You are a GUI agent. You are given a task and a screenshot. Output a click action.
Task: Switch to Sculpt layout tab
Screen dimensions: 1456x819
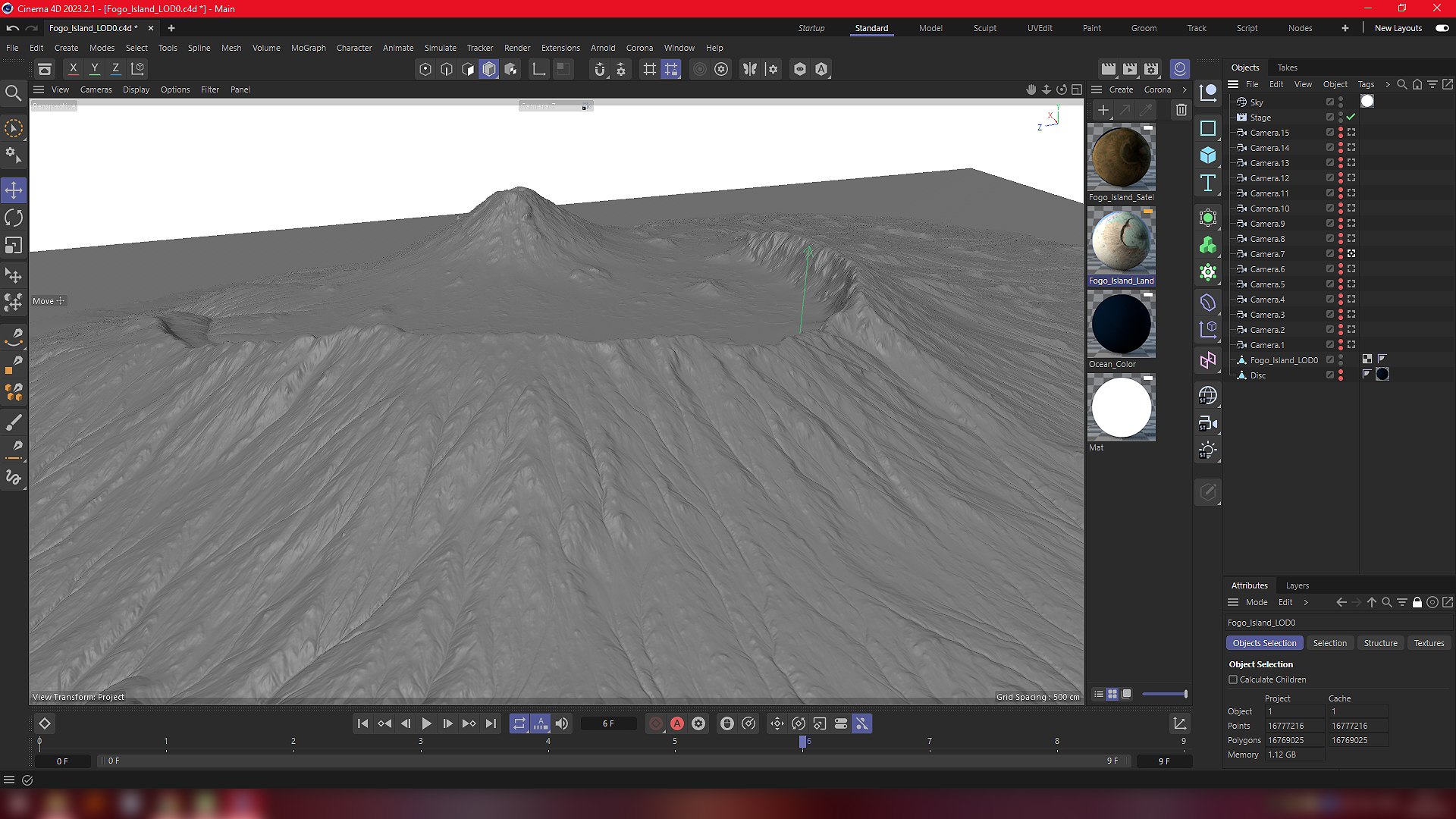985,28
